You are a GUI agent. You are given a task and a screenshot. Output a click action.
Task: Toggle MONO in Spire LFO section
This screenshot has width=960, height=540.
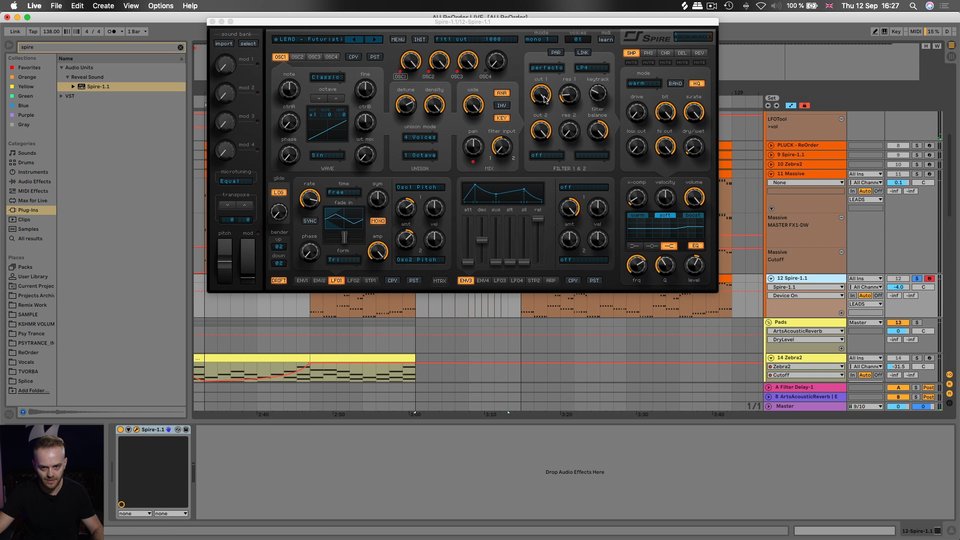[x=378, y=220]
